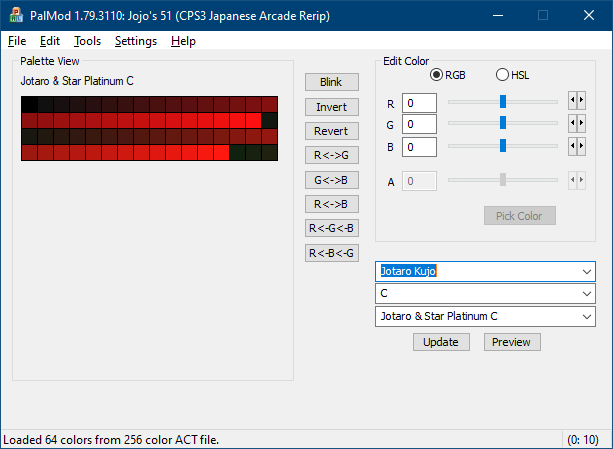Click the R channel stepper arrows

click(576, 101)
